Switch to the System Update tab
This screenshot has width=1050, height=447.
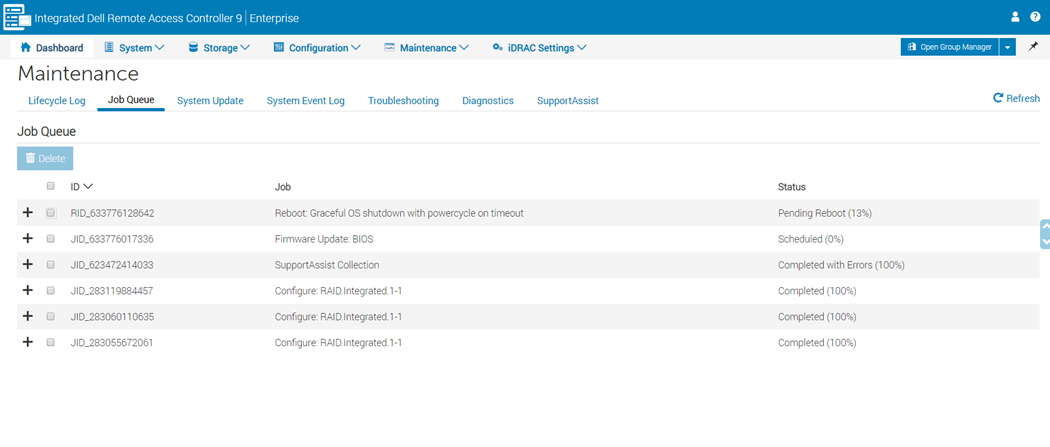pos(210,100)
